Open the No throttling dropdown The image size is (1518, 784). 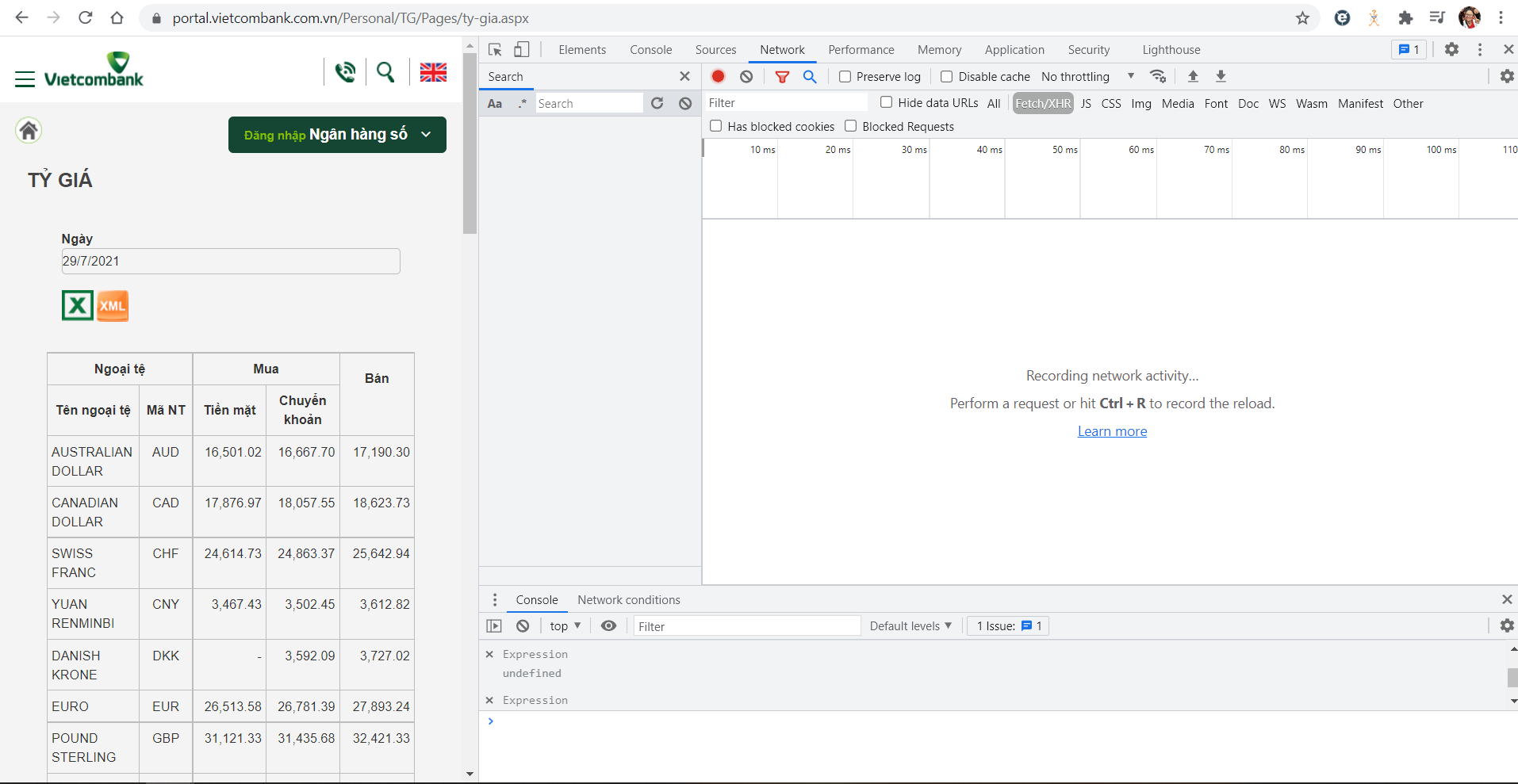[x=1087, y=77]
